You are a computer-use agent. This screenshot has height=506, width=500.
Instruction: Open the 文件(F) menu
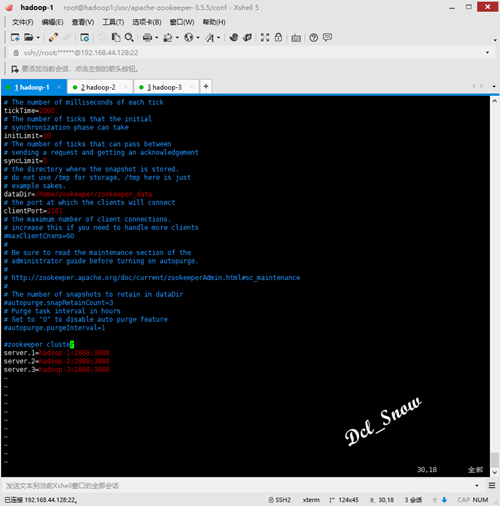coord(23,22)
